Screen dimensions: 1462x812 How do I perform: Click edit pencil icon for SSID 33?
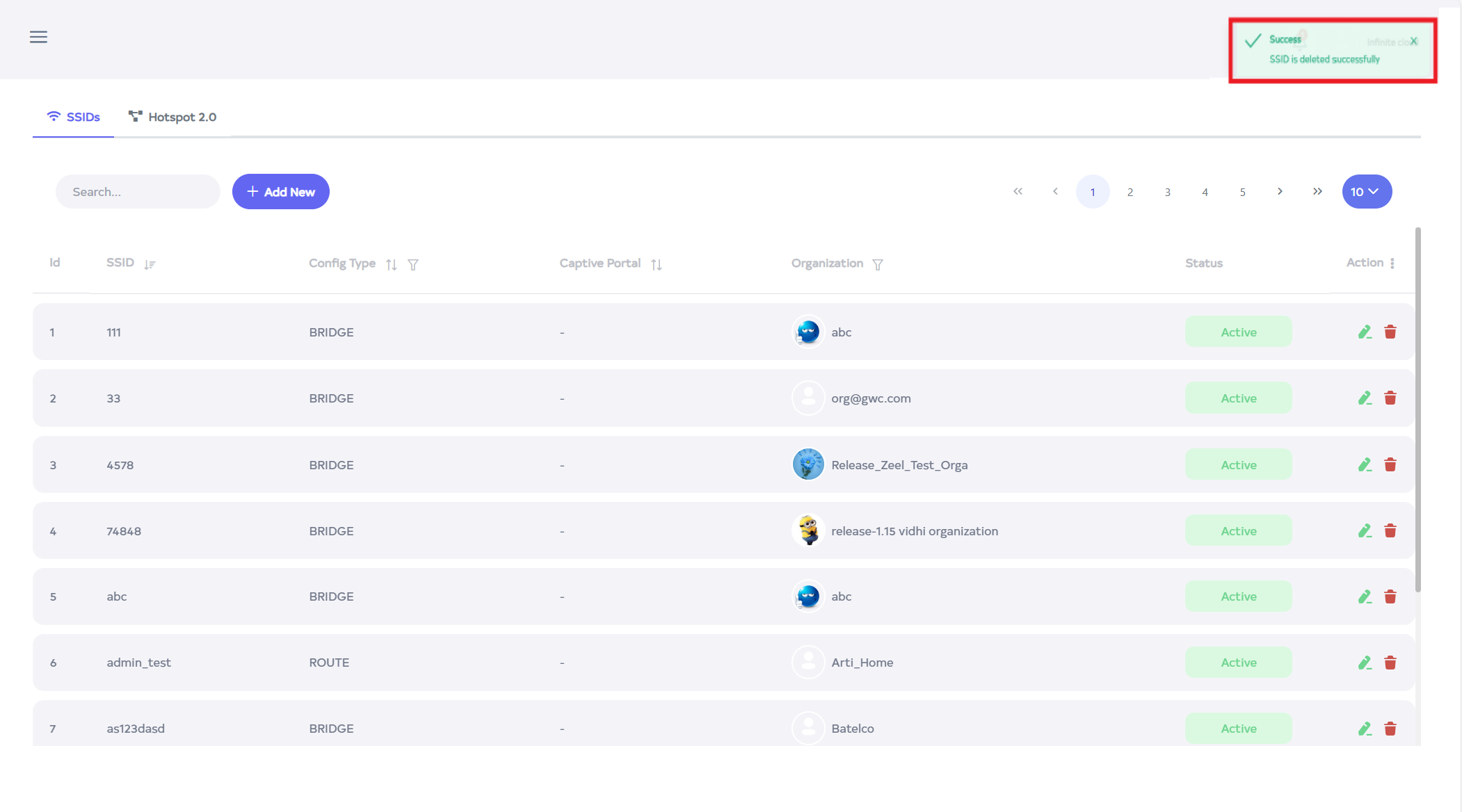click(1365, 398)
